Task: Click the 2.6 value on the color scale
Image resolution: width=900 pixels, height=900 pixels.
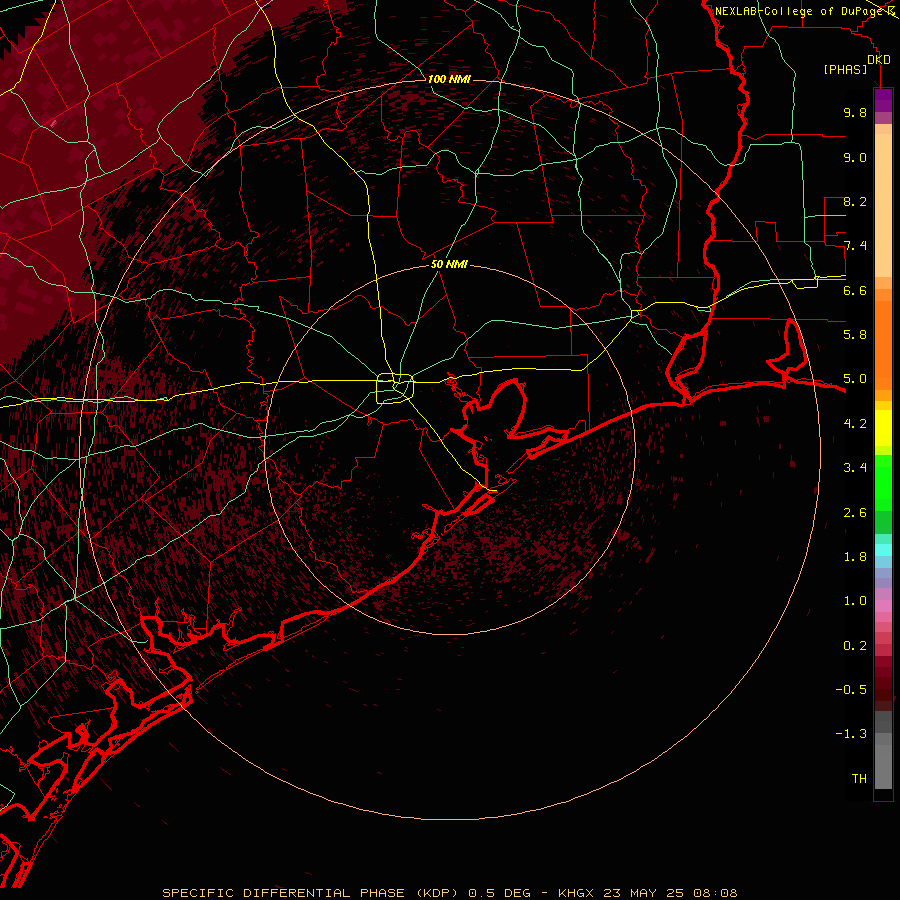Action: (x=855, y=513)
